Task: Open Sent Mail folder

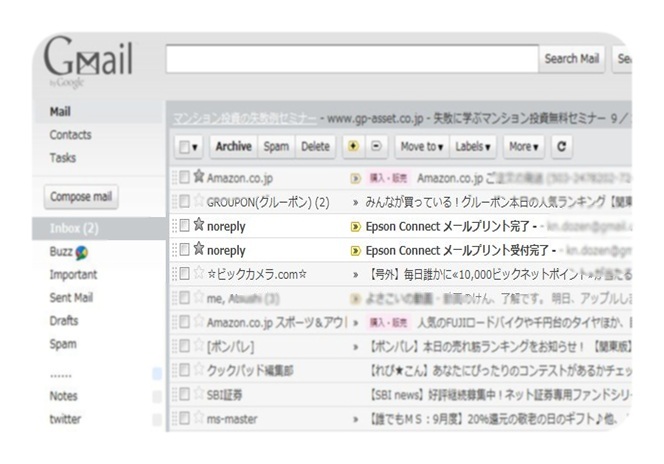Action: 71,298
